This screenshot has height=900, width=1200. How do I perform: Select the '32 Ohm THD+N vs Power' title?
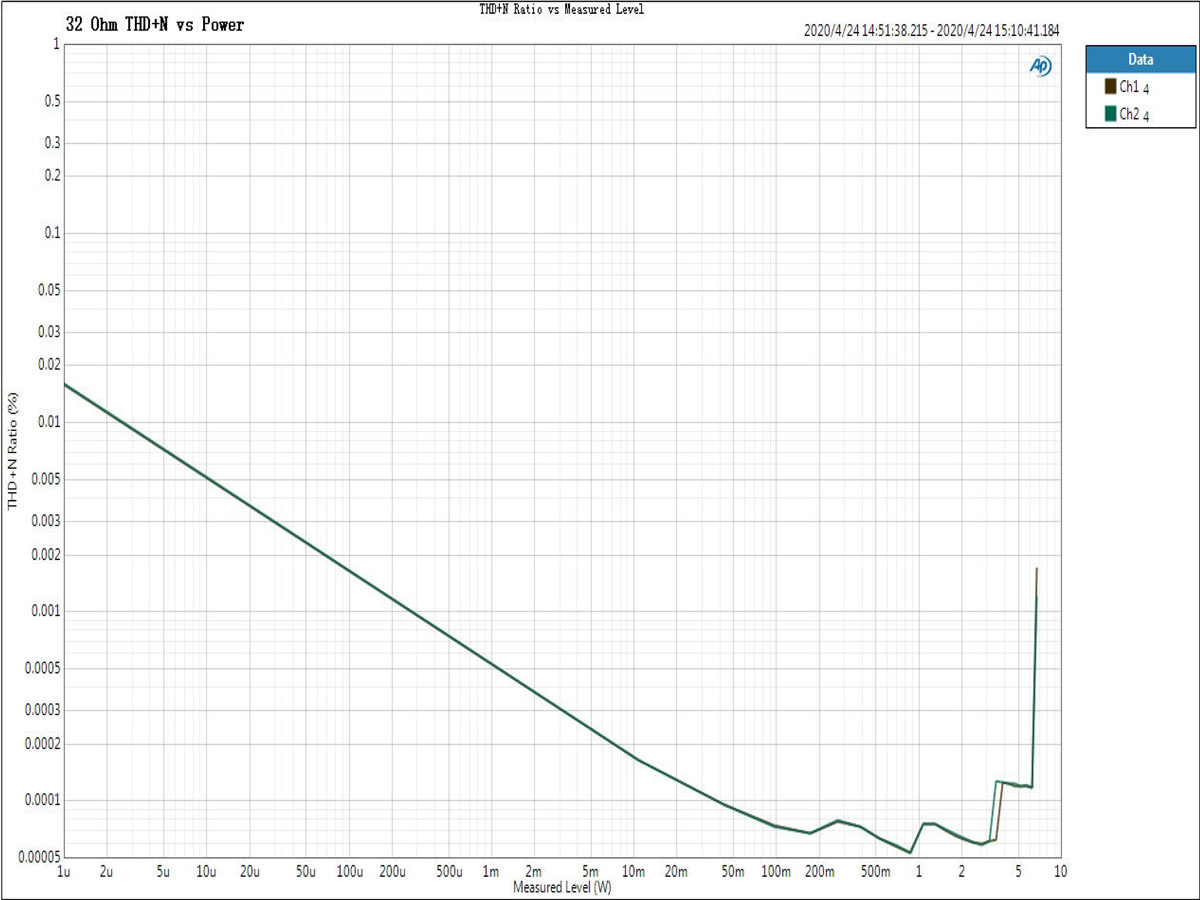click(x=154, y=24)
